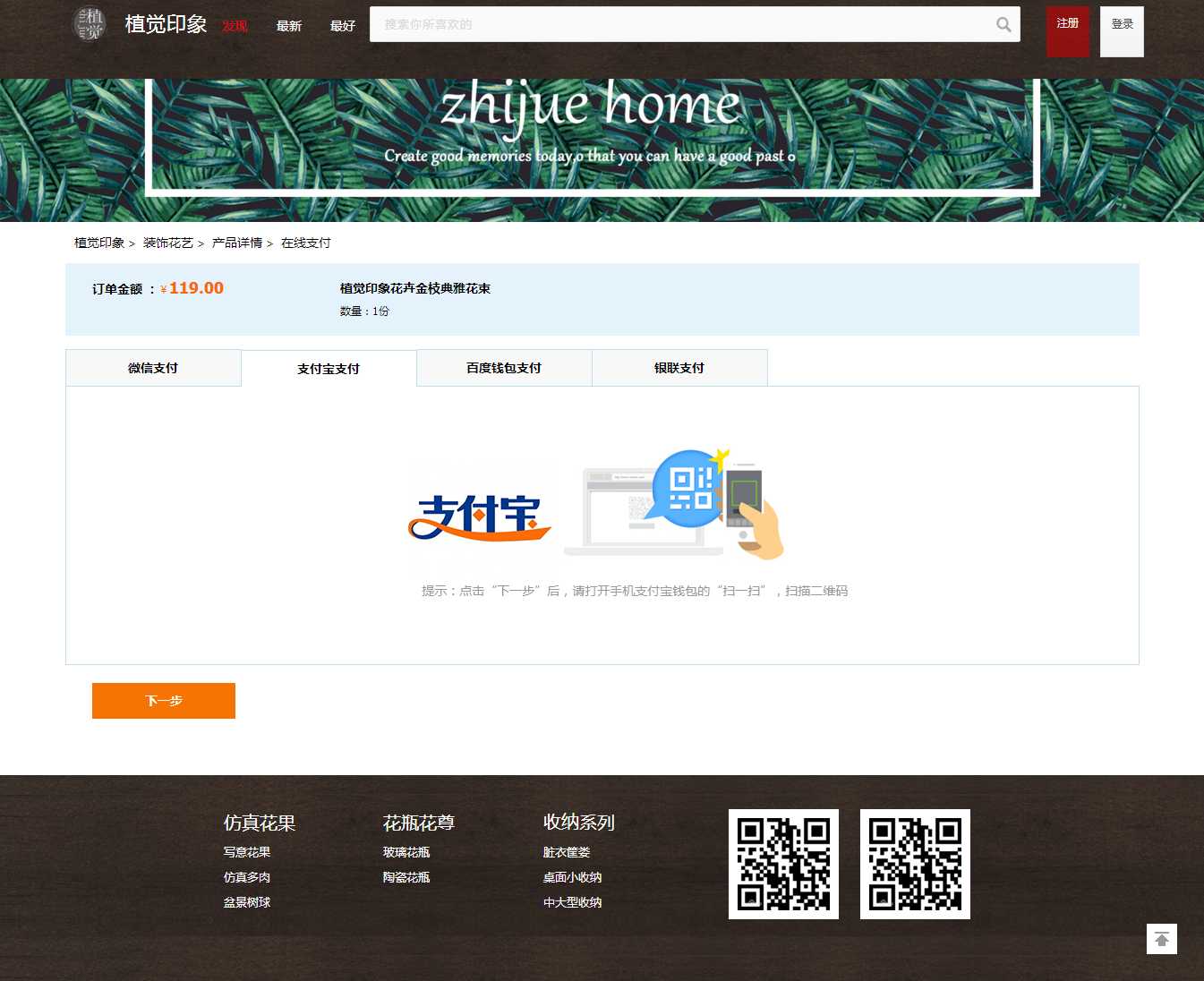Click the right footer QR code

coord(915,864)
